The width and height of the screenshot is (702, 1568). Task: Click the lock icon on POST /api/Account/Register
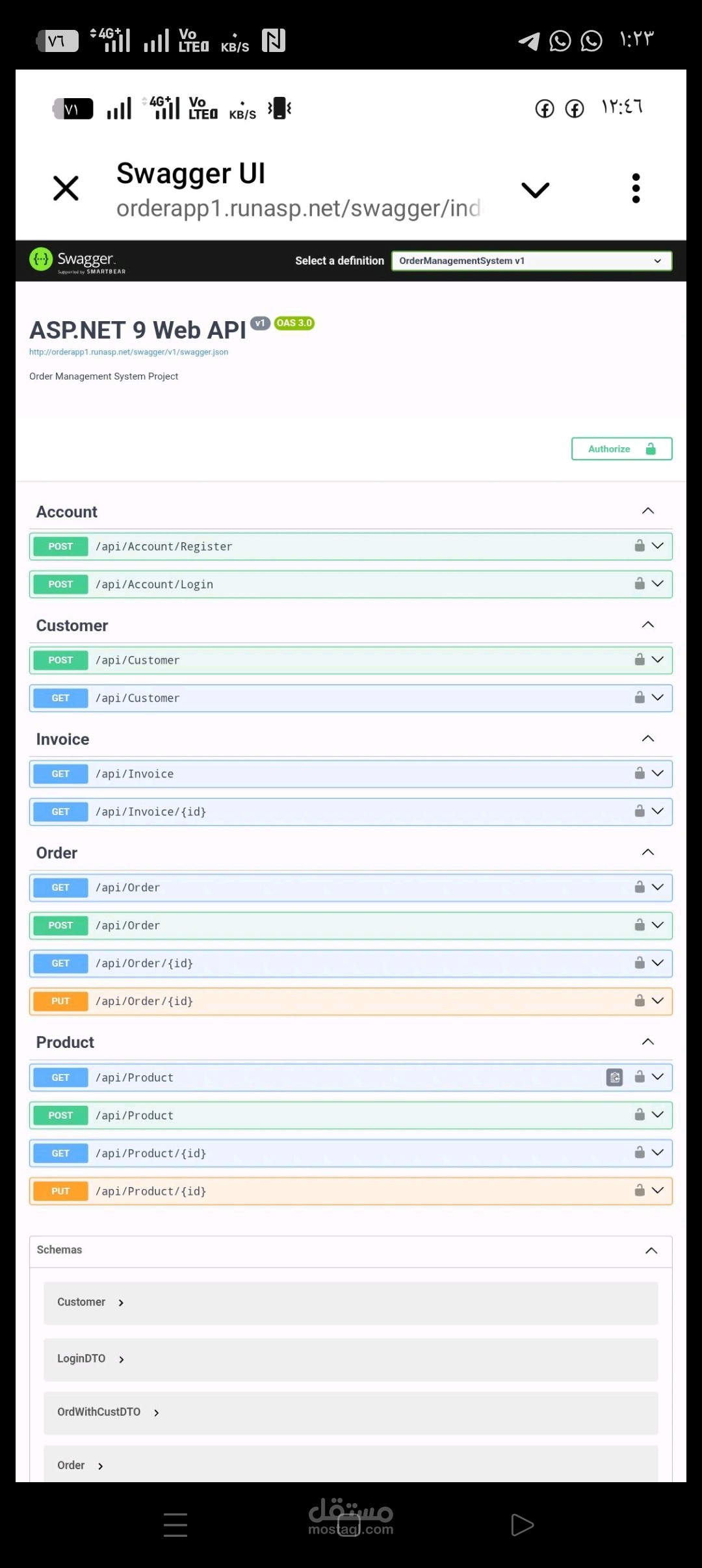(640, 546)
